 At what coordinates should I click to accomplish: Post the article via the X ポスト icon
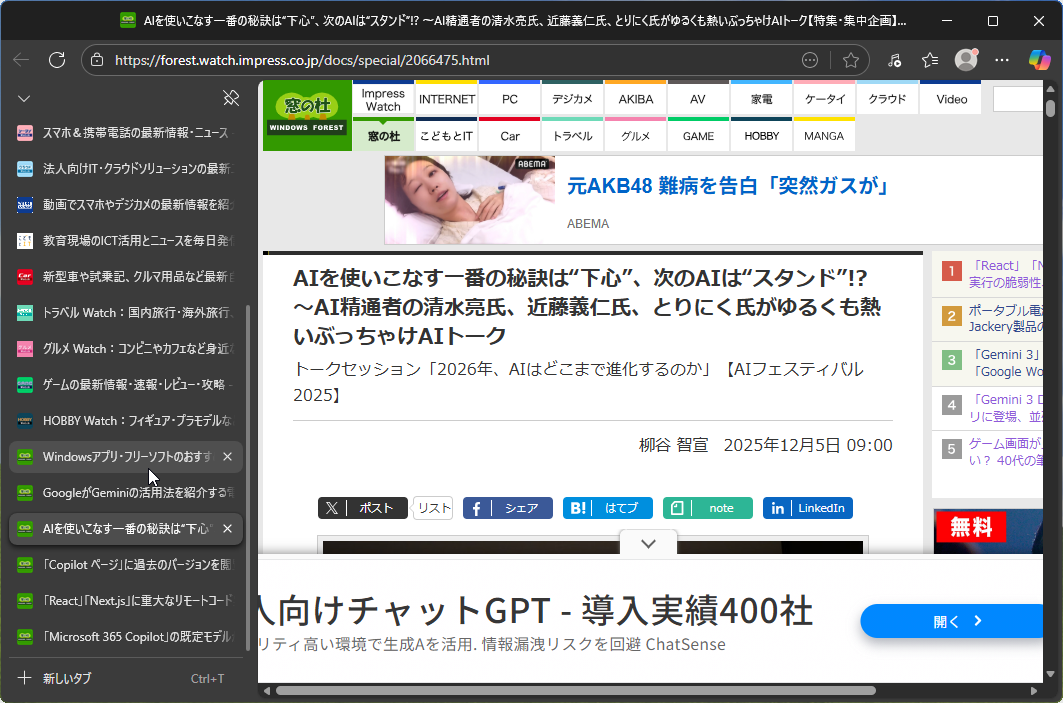[363, 508]
